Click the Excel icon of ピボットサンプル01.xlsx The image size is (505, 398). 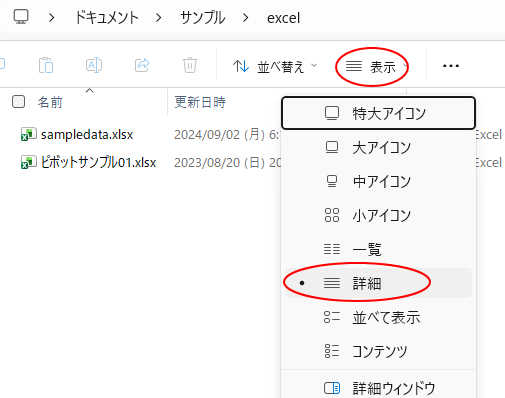point(28,163)
